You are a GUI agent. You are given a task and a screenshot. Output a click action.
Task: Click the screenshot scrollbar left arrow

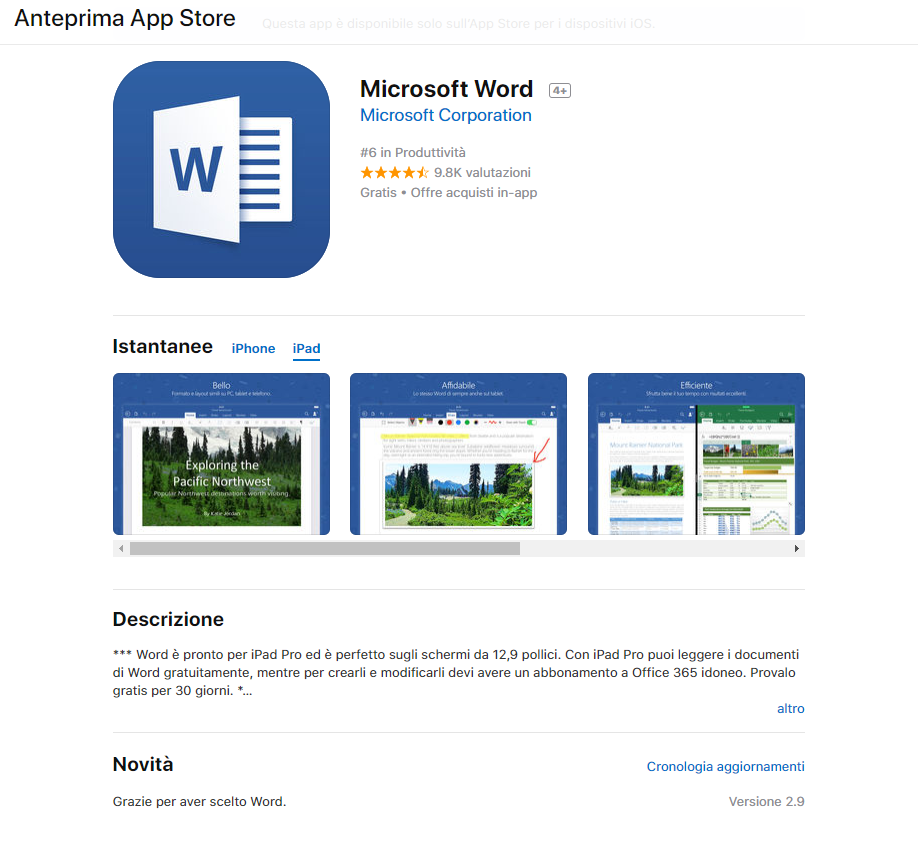click(121, 549)
